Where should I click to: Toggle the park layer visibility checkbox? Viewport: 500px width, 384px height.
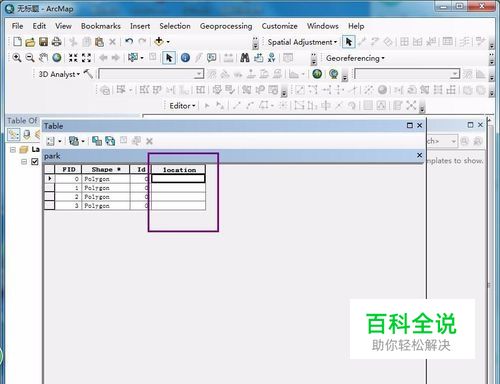point(35,162)
